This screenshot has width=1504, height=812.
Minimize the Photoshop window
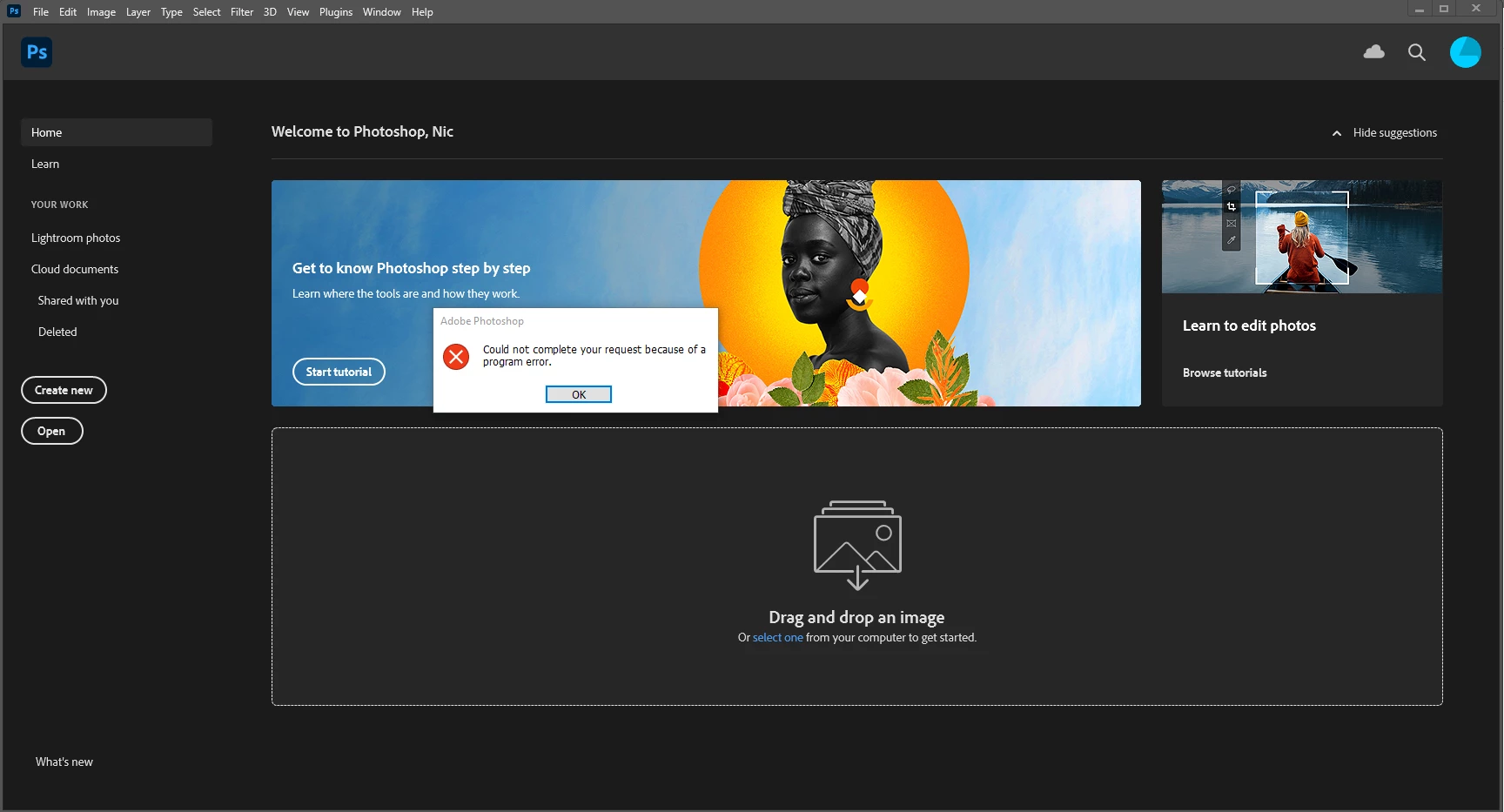(x=1420, y=10)
